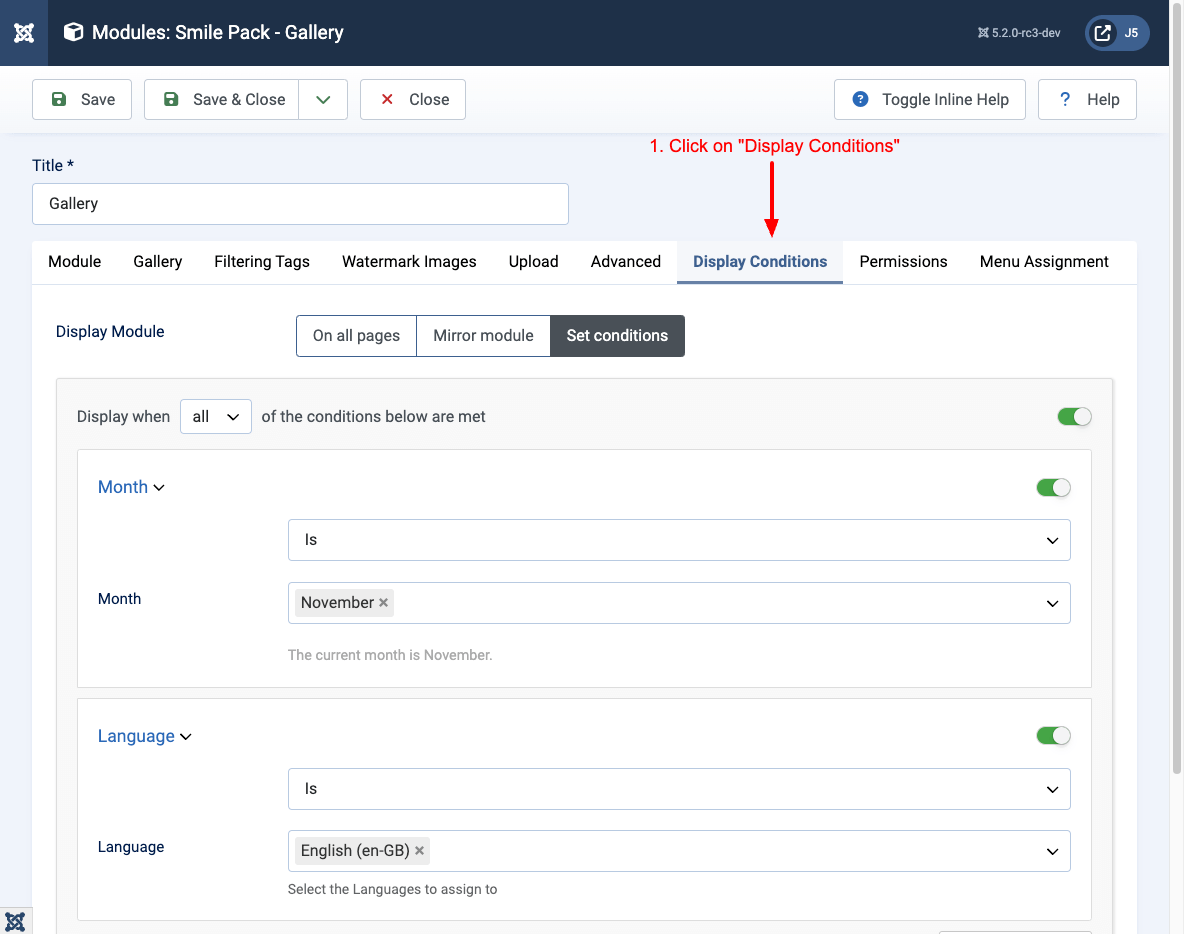Open site preview via external link icon
The height and width of the screenshot is (934, 1184).
pos(1102,32)
